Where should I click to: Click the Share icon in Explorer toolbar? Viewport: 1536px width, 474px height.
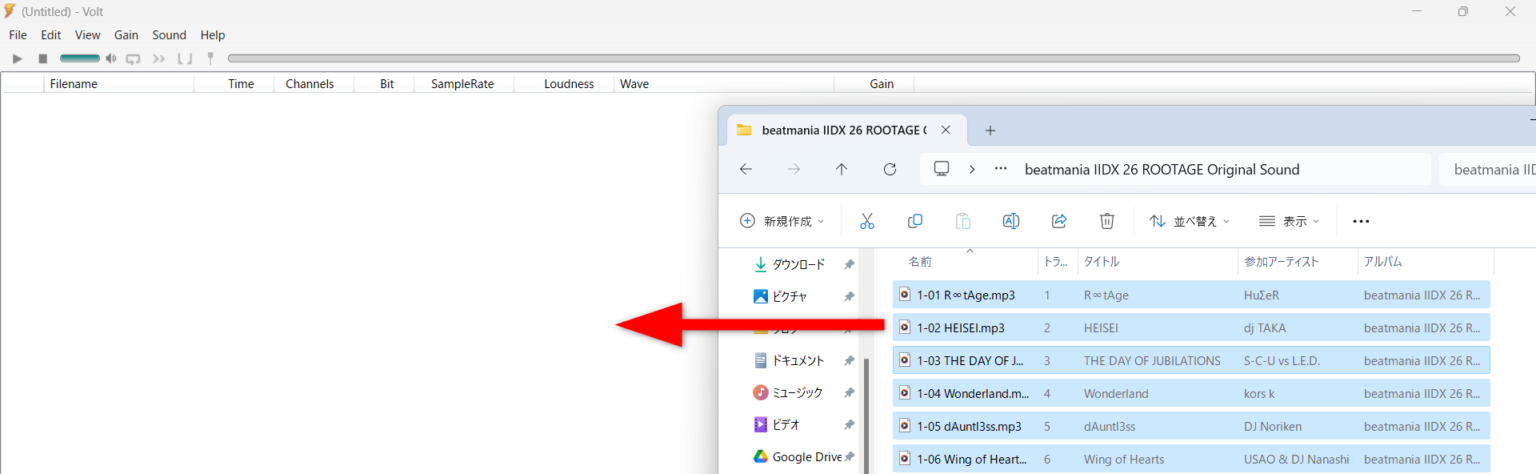pos(1059,221)
